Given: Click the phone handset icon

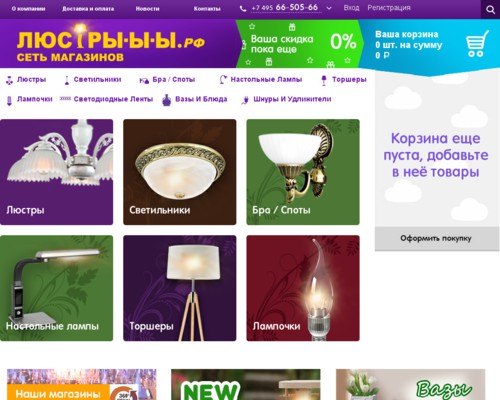Looking at the screenshot, I should coord(243,9).
